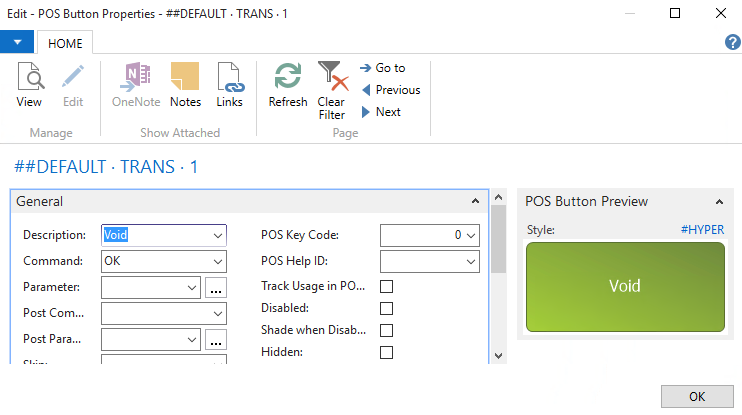Click the green Void button preview
The image size is (742, 415).
pyautogui.click(x=625, y=286)
